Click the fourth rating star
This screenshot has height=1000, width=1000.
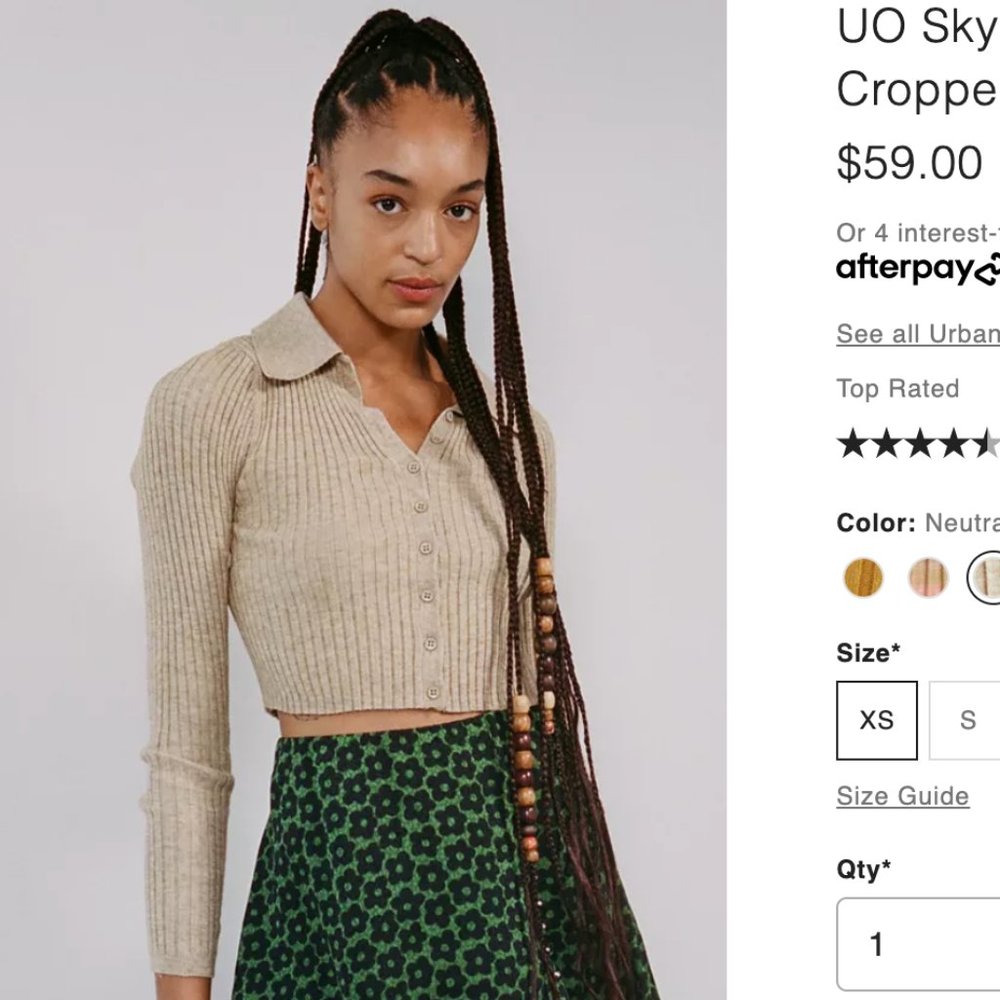click(955, 440)
